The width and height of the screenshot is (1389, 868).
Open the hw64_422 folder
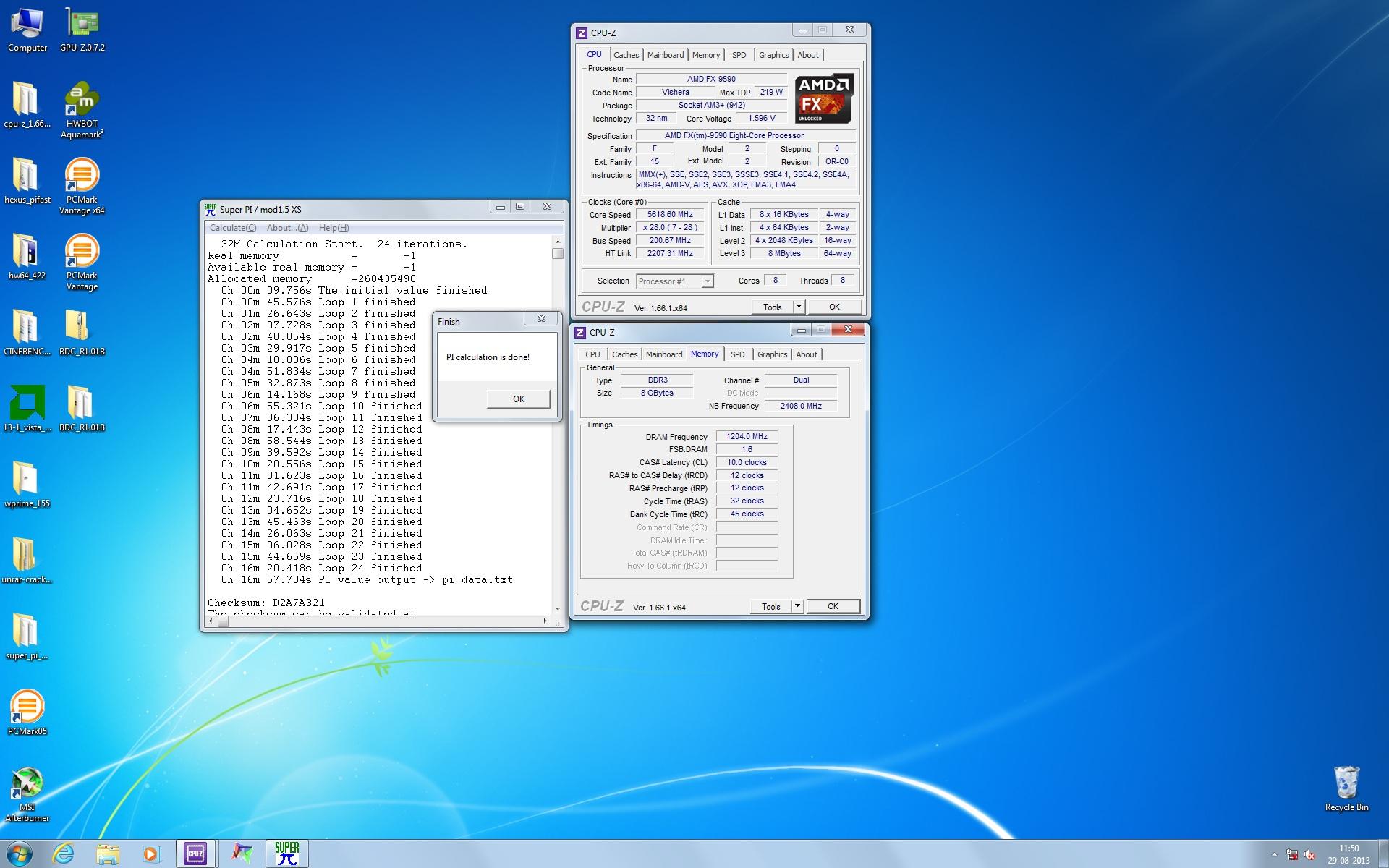tap(27, 258)
